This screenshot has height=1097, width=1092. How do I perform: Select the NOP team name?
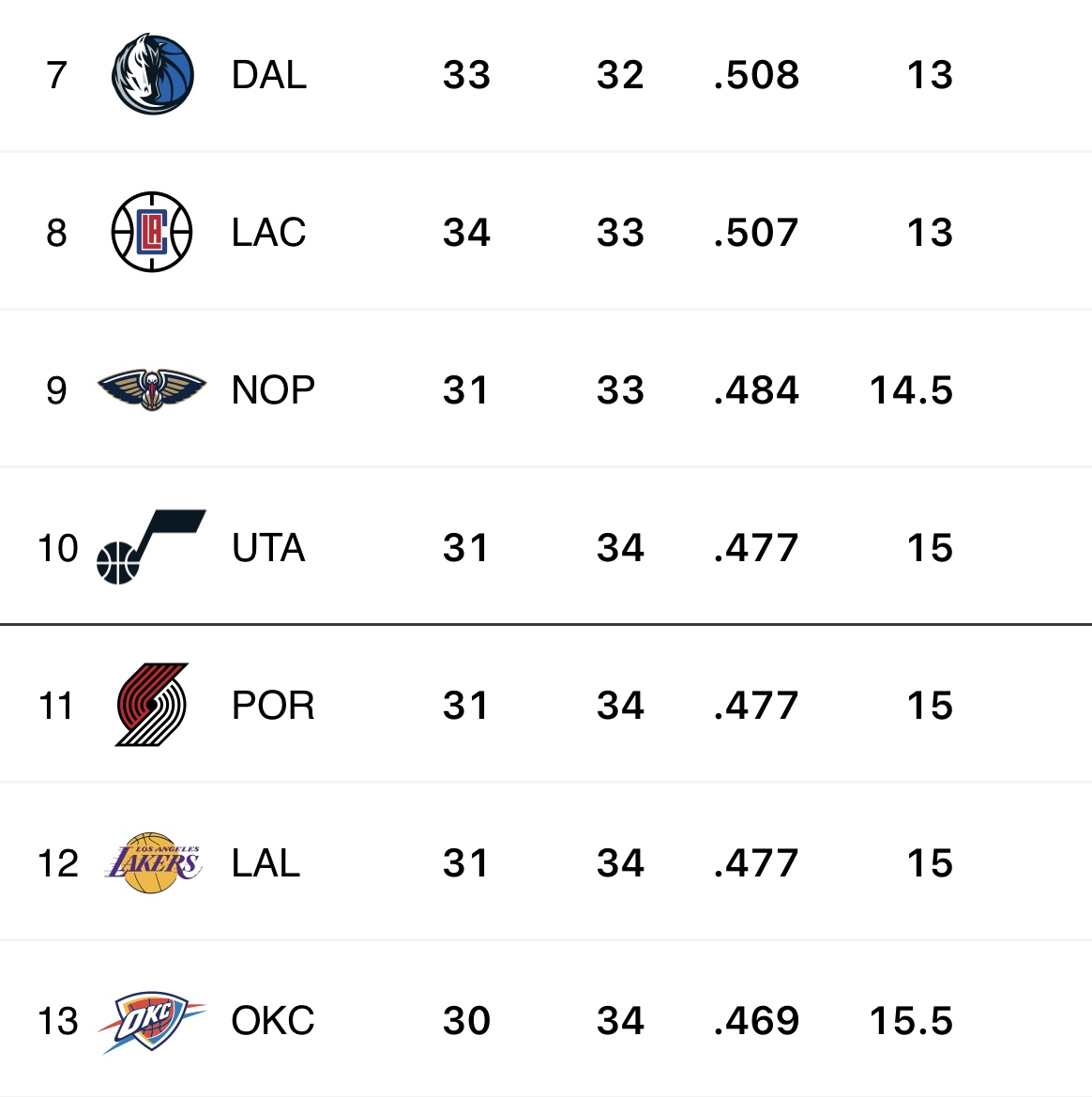[x=273, y=389]
